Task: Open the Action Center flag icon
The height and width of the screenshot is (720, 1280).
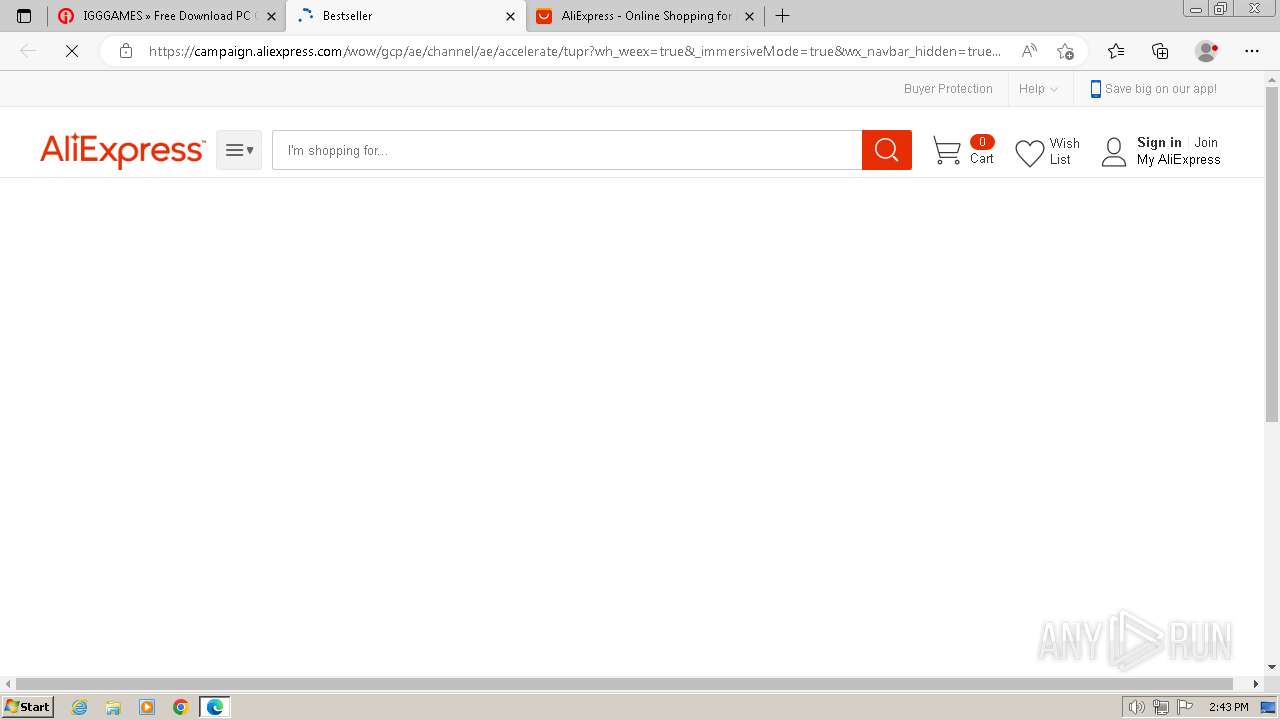Action: click(1185, 707)
